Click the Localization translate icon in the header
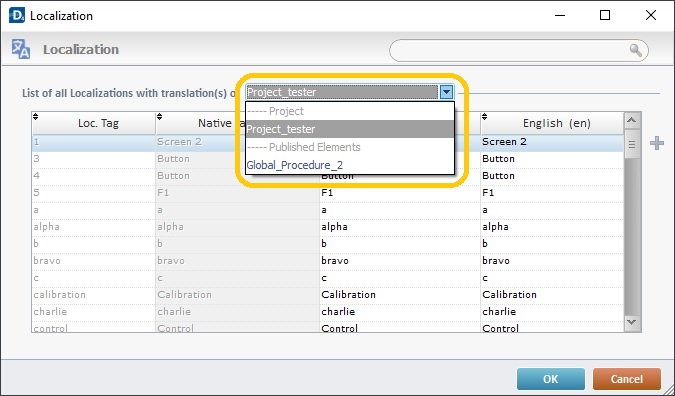 (x=21, y=49)
